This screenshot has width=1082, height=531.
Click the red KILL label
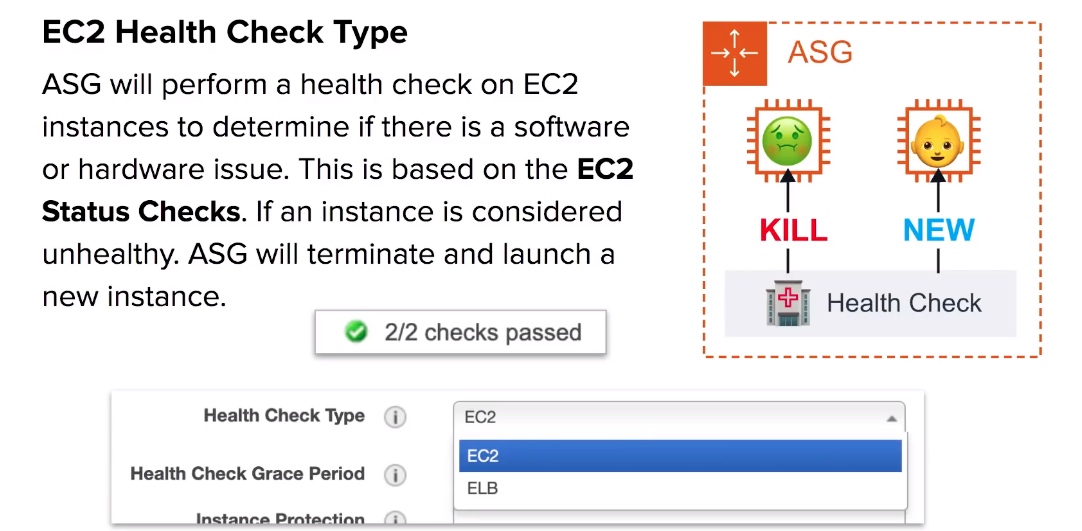tap(793, 231)
